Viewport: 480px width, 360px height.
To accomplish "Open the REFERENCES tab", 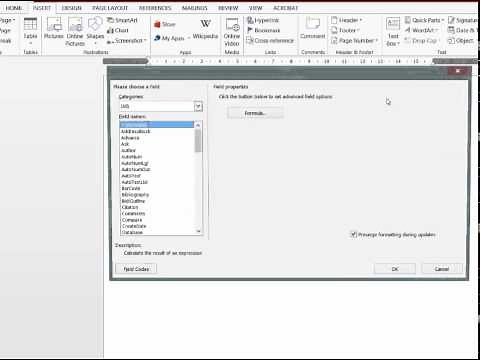I will coord(155,8).
